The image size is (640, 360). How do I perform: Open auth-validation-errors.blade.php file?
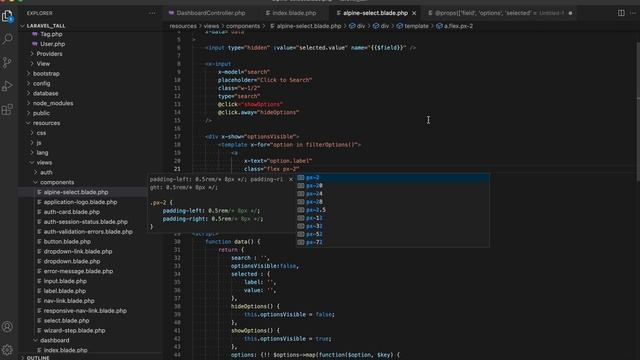tap(88, 232)
